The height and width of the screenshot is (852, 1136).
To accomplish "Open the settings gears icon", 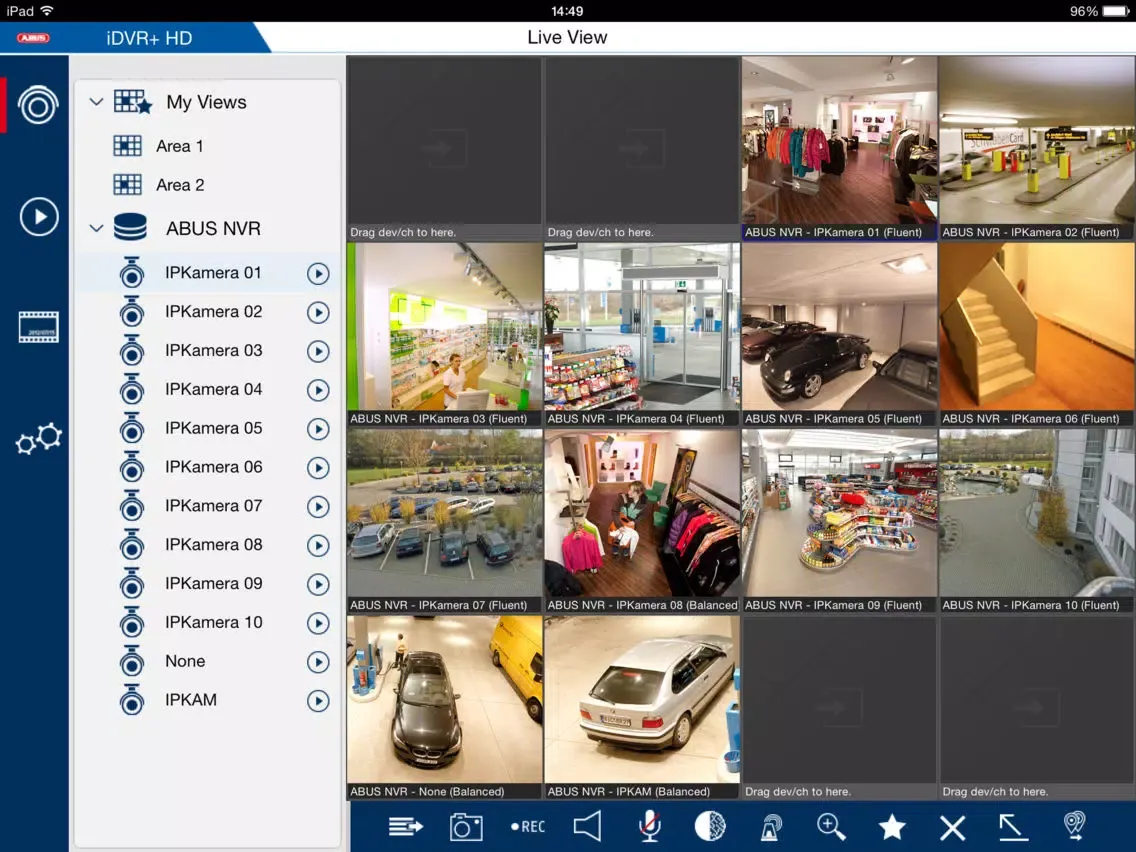I will tap(38, 438).
